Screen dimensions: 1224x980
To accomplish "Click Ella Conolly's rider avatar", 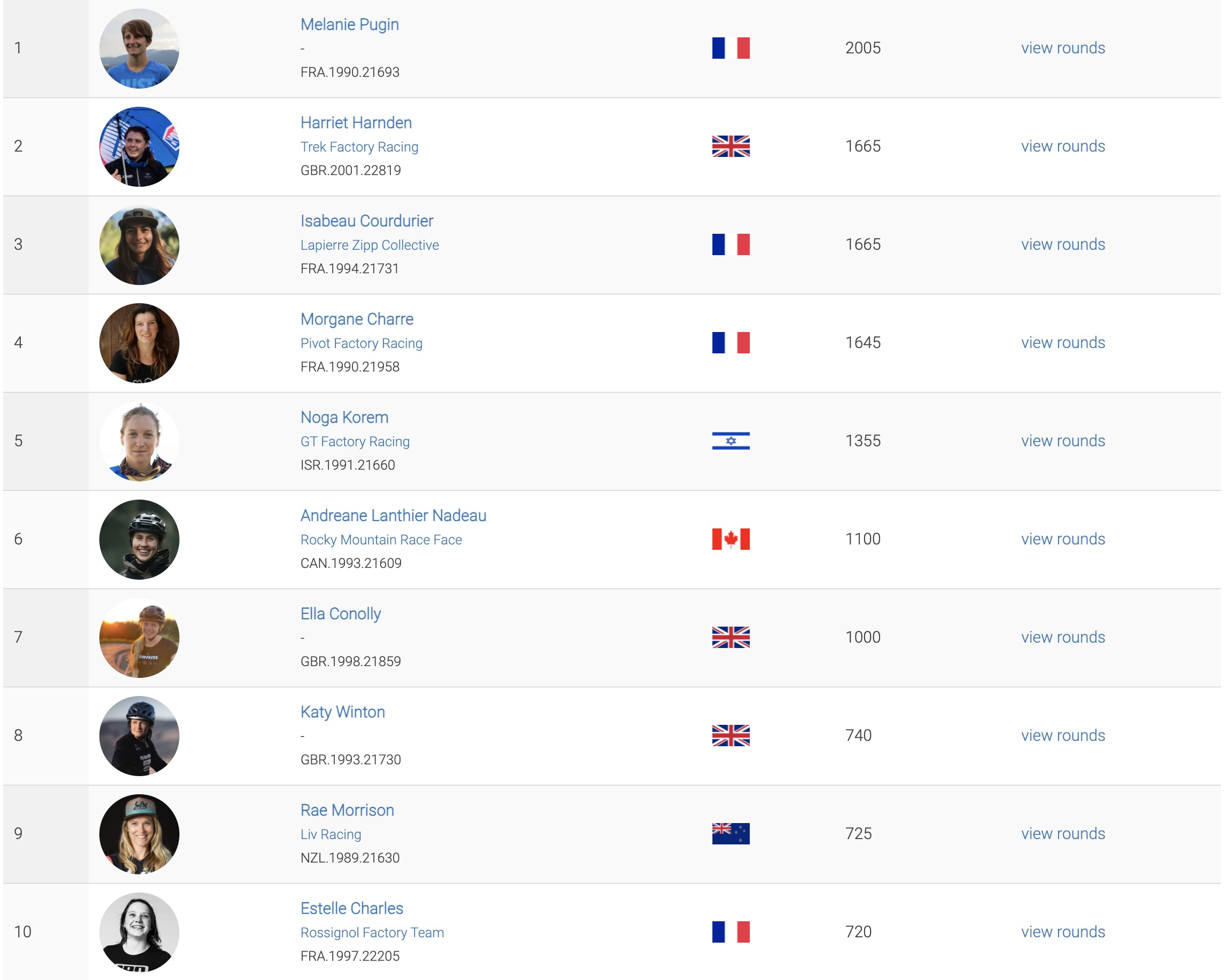I will click(139, 637).
